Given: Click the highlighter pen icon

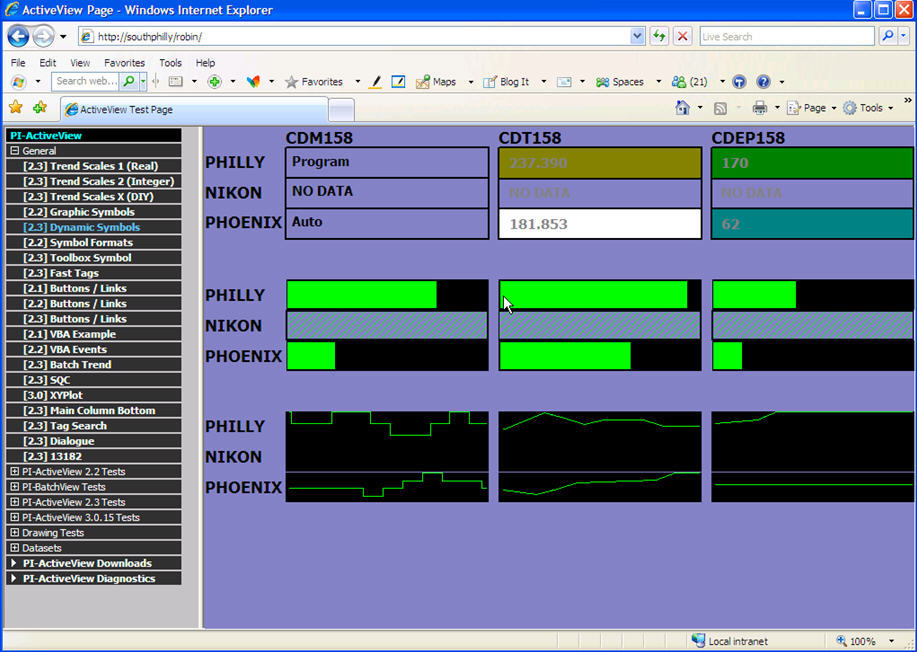Looking at the screenshot, I should pyautogui.click(x=376, y=82).
